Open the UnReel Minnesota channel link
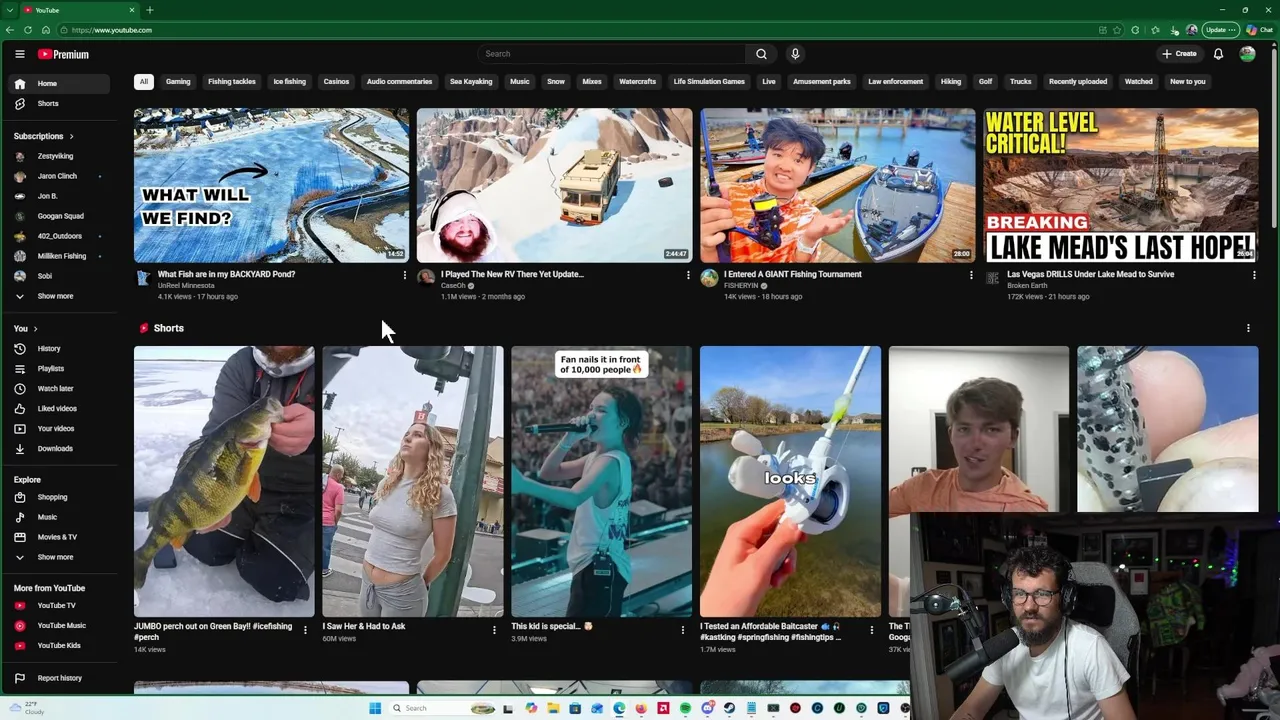The height and width of the screenshot is (720, 1280). click(186, 286)
